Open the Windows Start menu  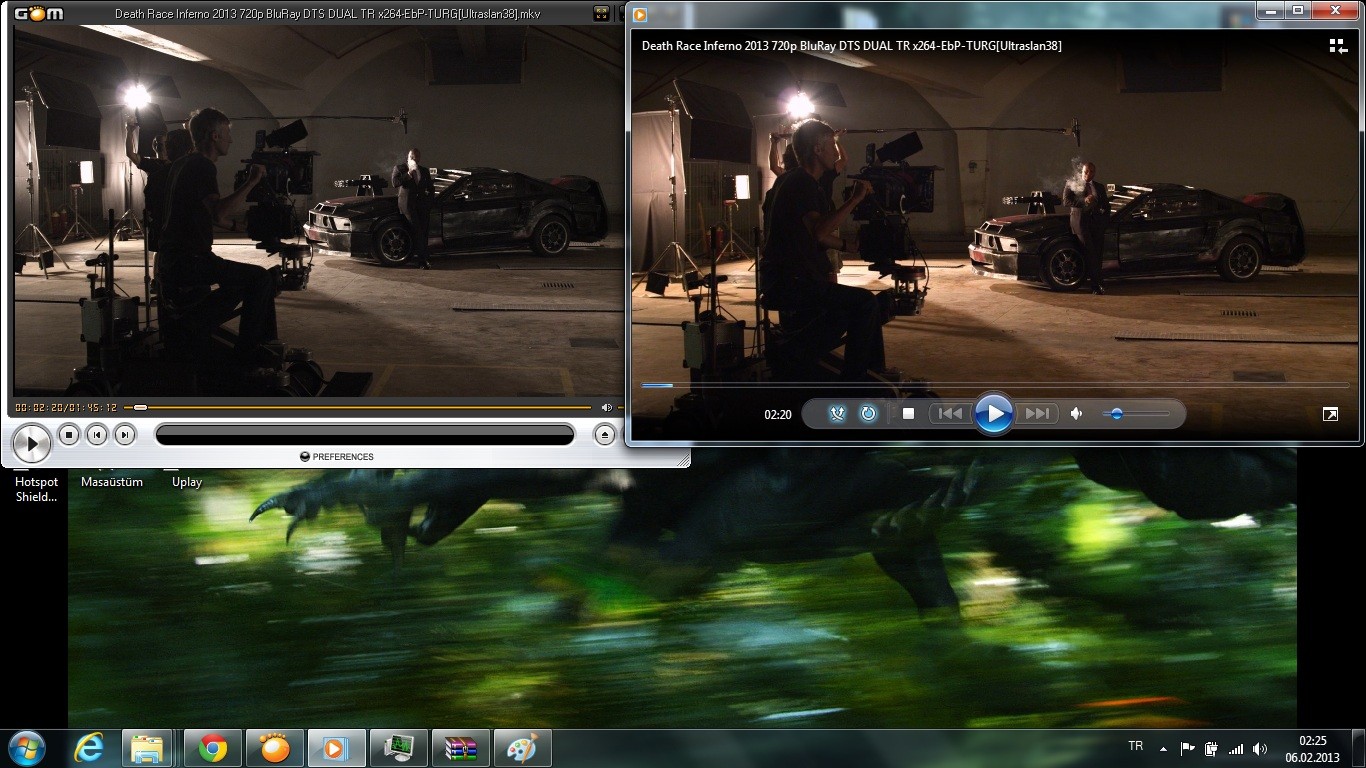tap(26, 748)
